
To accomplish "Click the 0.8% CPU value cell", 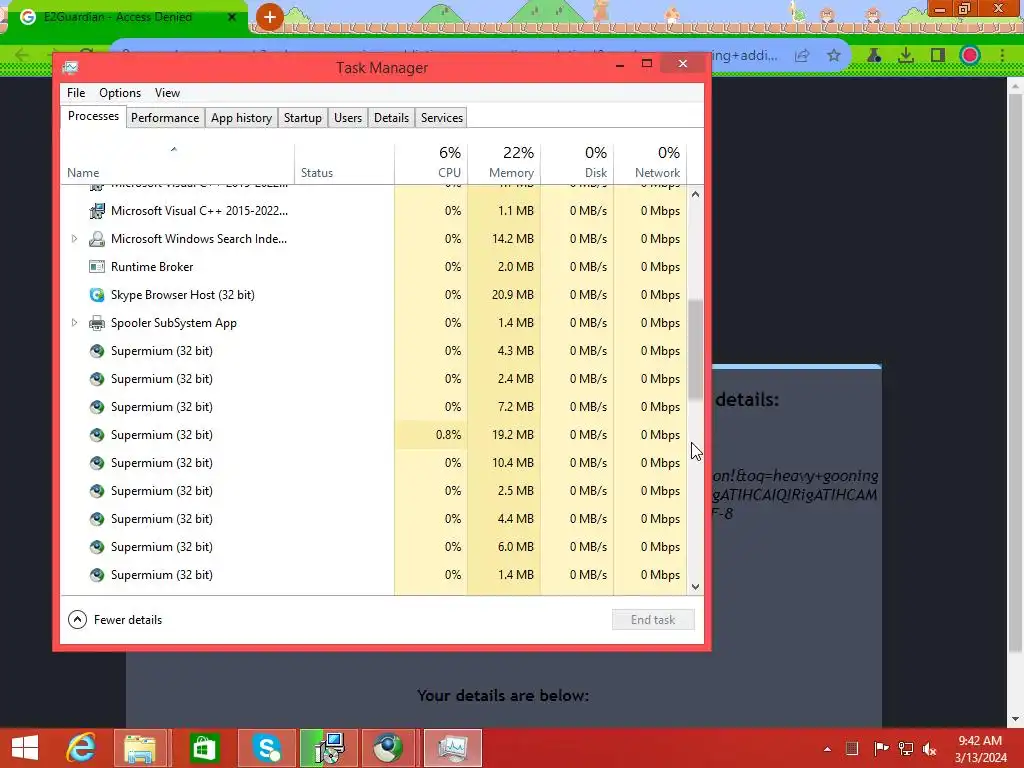I will point(431,435).
